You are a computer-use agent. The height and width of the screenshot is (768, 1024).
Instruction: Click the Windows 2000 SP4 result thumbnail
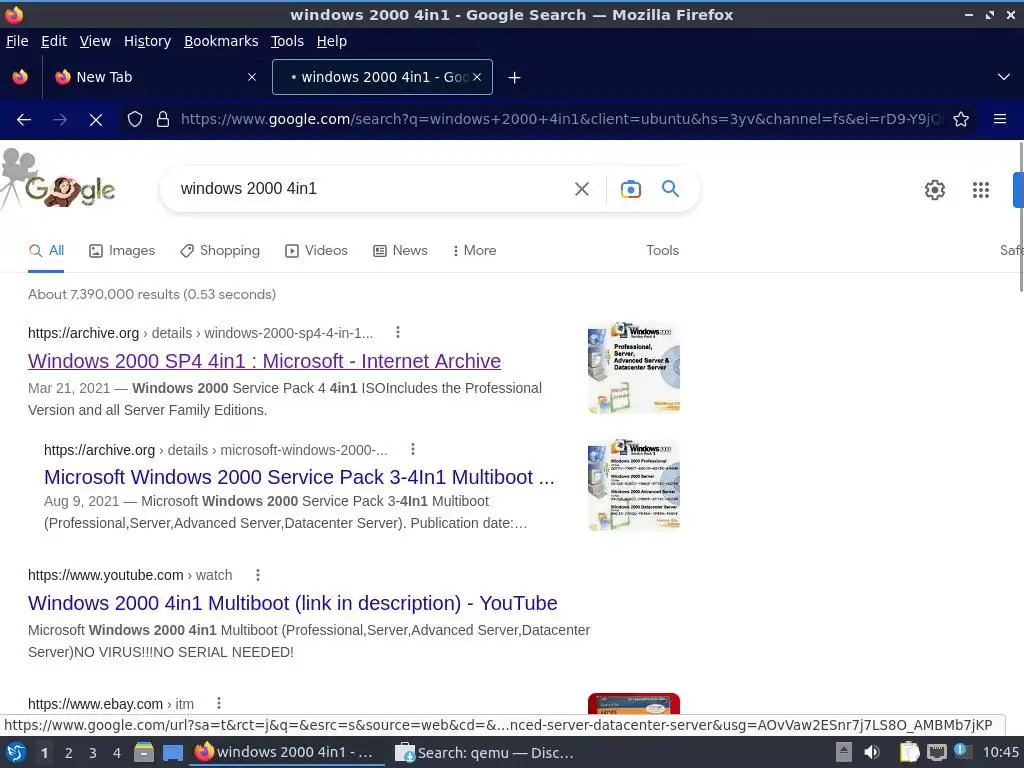pyautogui.click(x=633, y=368)
